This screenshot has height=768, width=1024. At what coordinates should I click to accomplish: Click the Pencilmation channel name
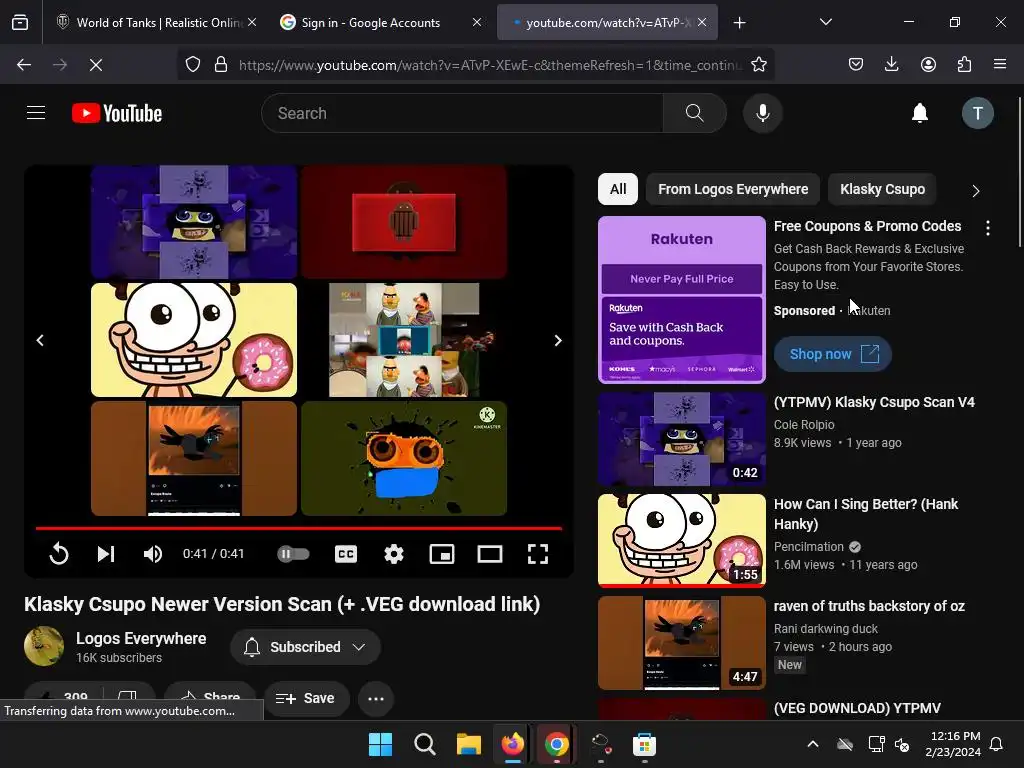tap(808, 547)
